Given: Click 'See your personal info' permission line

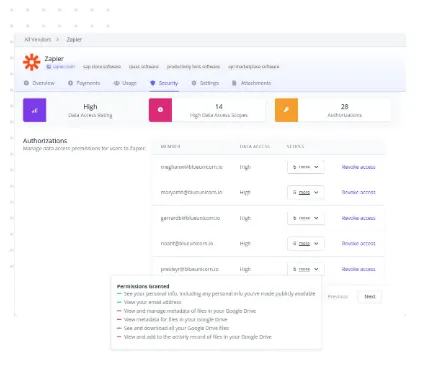Looking at the screenshot, I should pyautogui.click(x=219, y=294).
